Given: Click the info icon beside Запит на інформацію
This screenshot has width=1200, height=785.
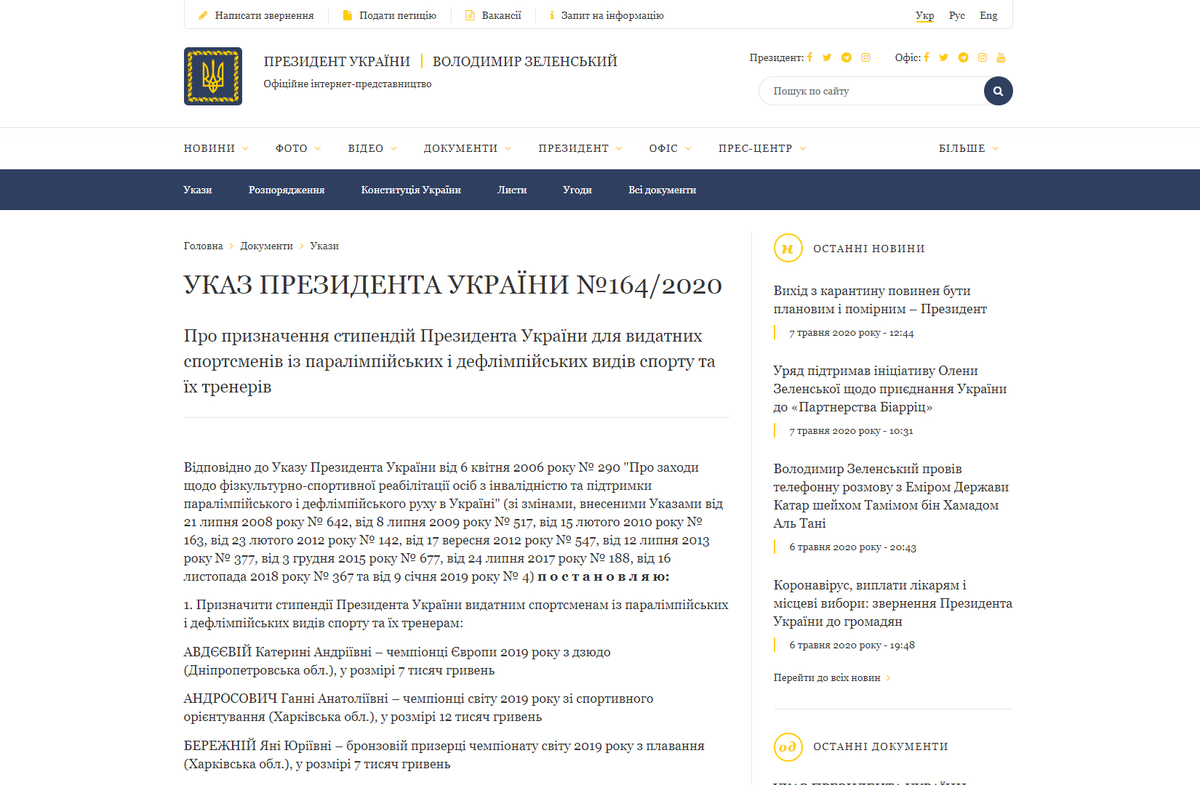Looking at the screenshot, I should coord(552,16).
